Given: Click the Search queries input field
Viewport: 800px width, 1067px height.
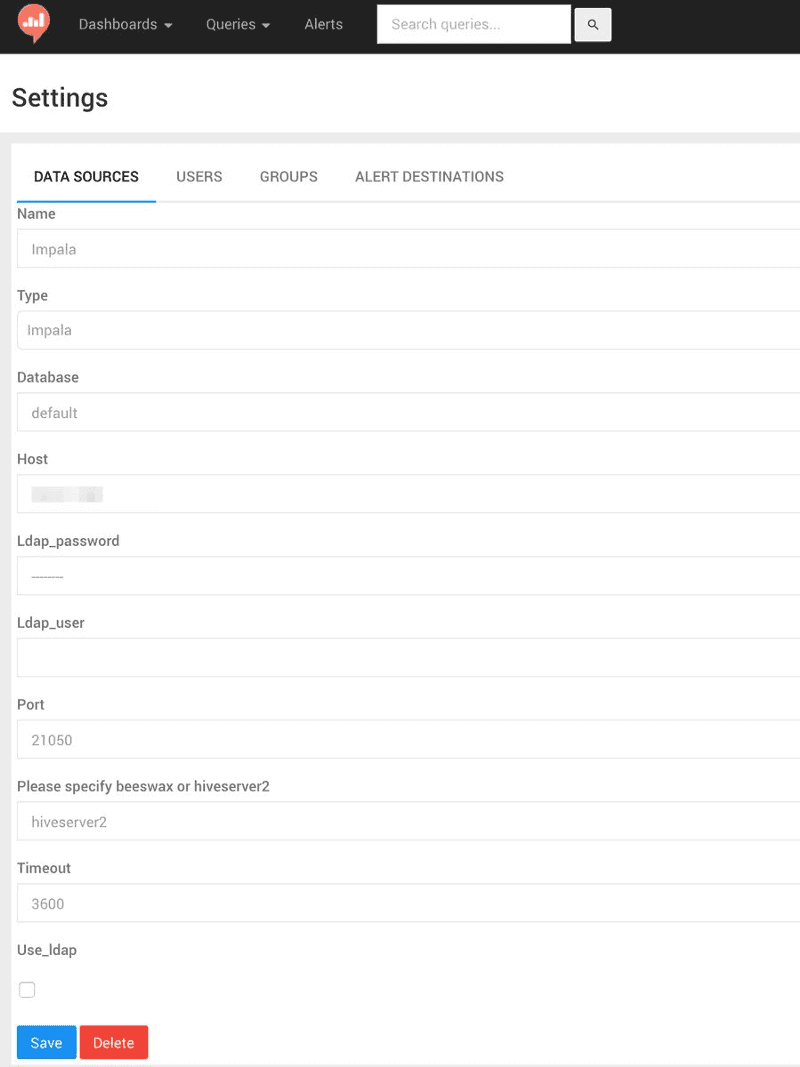Looking at the screenshot, I should coord(473,24).
